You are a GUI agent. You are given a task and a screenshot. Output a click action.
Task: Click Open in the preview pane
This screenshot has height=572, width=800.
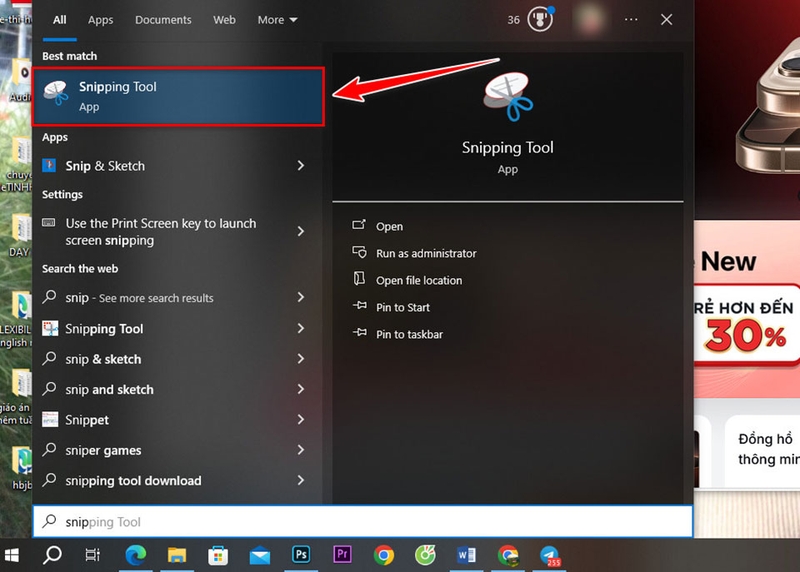pyautogui.click(x=389, y=227)
